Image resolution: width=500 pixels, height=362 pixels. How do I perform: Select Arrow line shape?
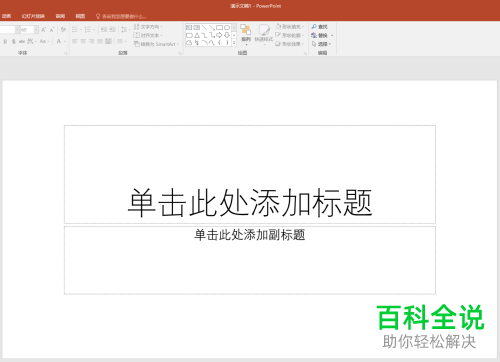(x=212, y=28)
